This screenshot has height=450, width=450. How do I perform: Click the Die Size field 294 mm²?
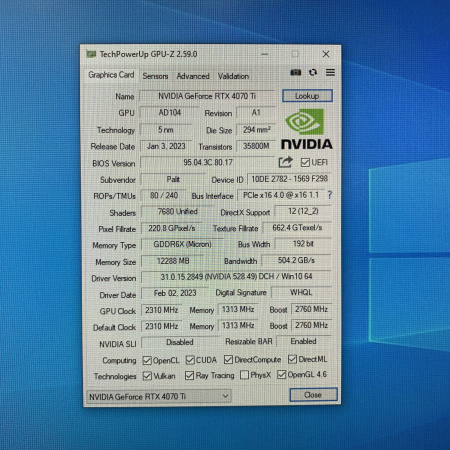point(256,130)
